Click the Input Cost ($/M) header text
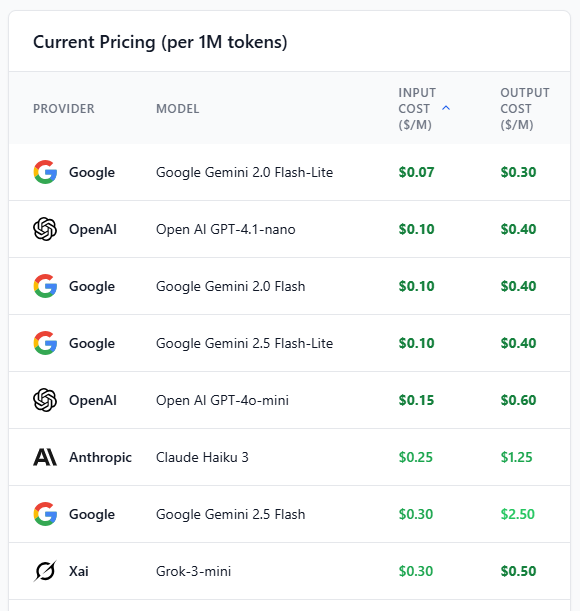Viewport: 580px width, 611px height. 417,109
